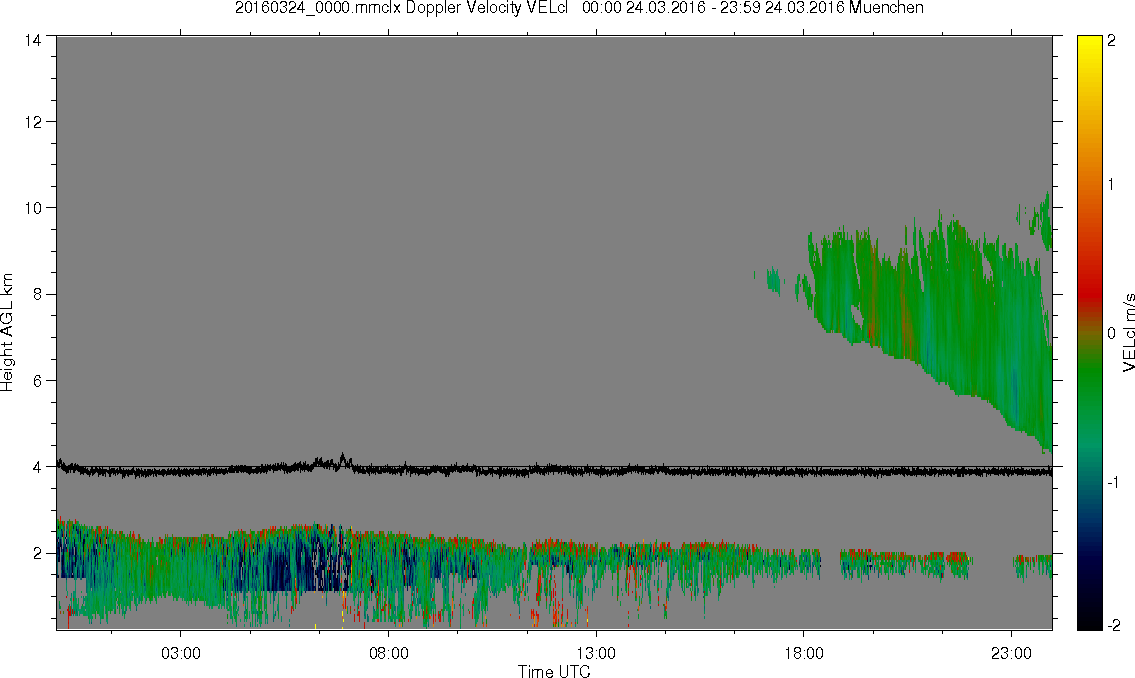
Task: Click the height tick label '8'
Action: [x=37, y=294]
